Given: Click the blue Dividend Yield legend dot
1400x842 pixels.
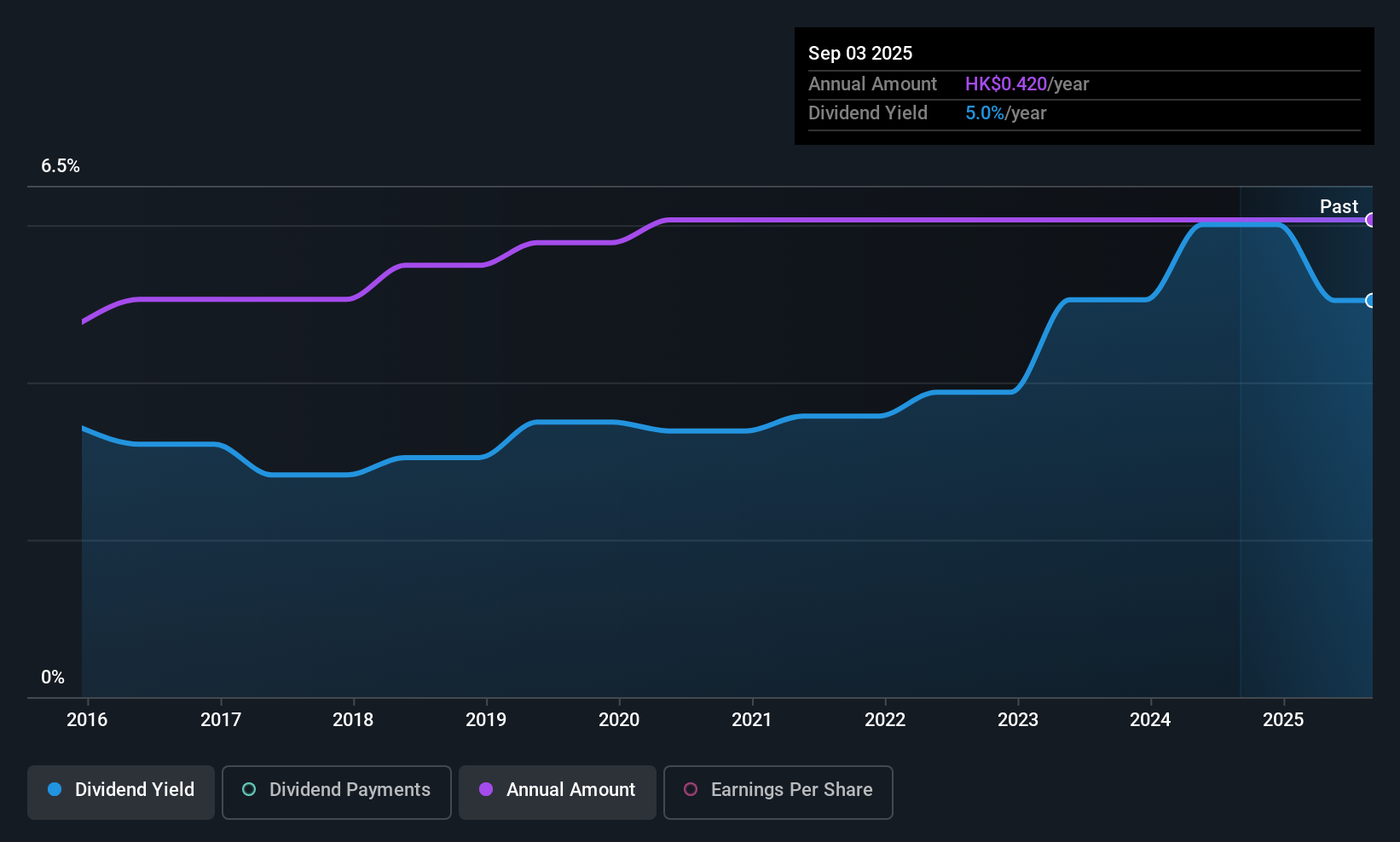Looking at the screenshot, I should (x=55, y=790).
